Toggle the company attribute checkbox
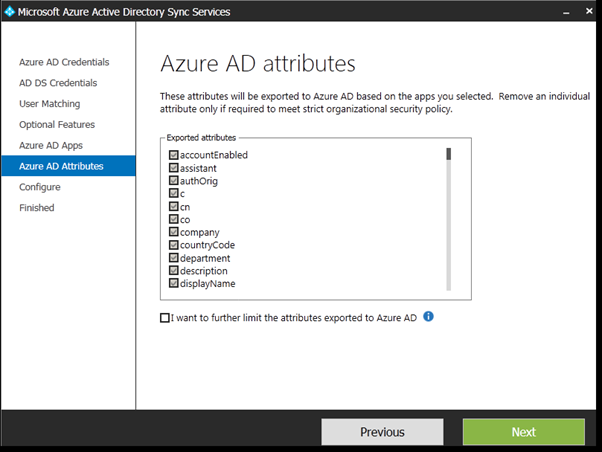The height and width of the screenshot is (452, 602). [x=174, y=232]
